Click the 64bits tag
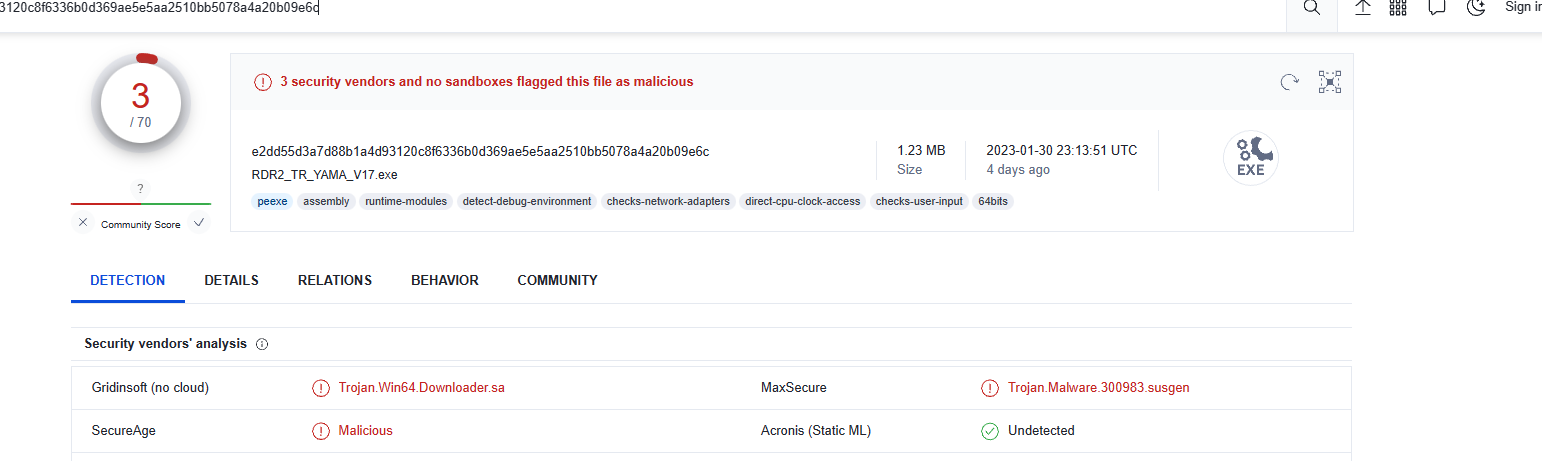 (x=993, y=201)
